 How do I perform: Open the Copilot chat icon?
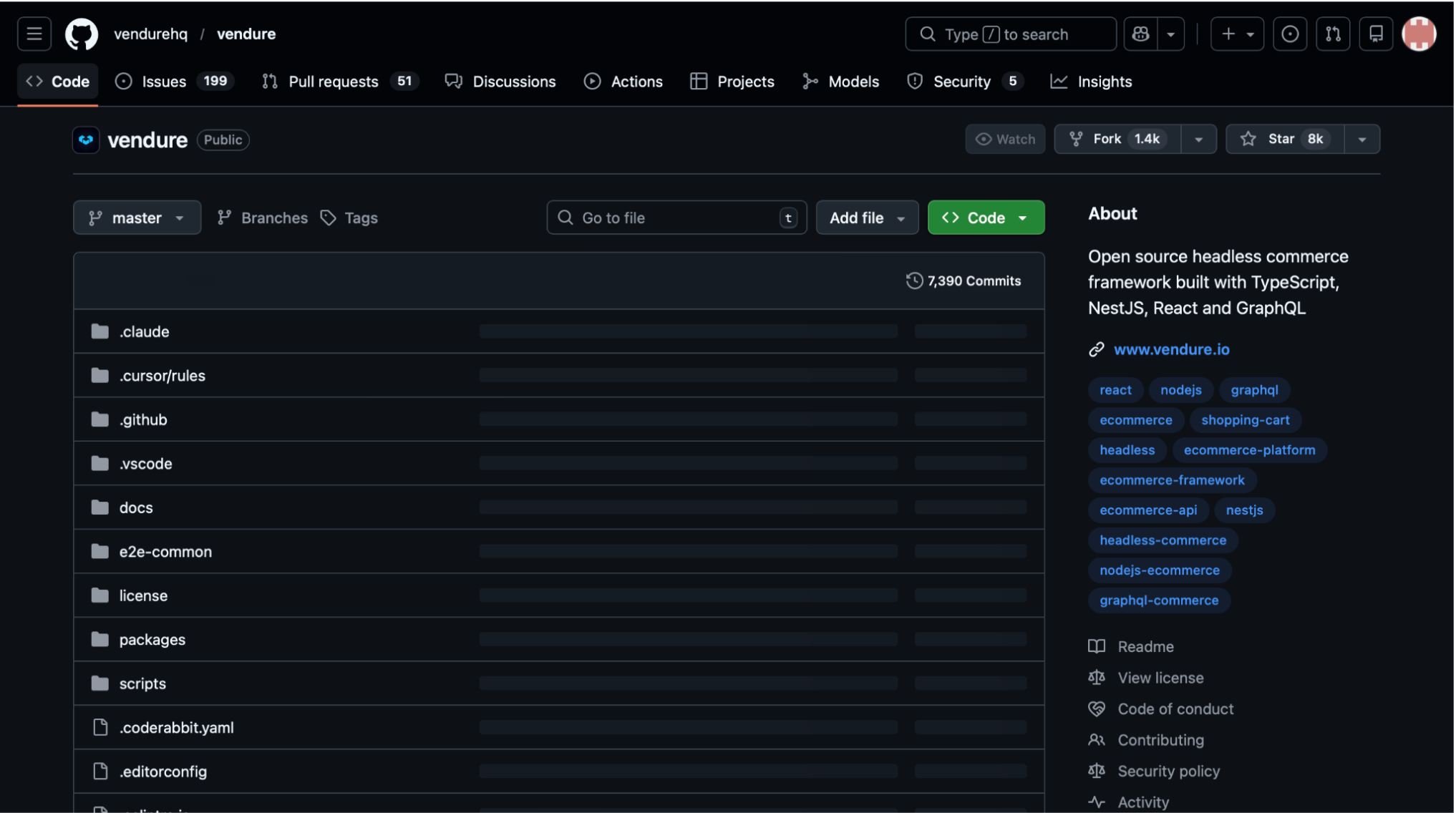click(x=1140, y=34)
